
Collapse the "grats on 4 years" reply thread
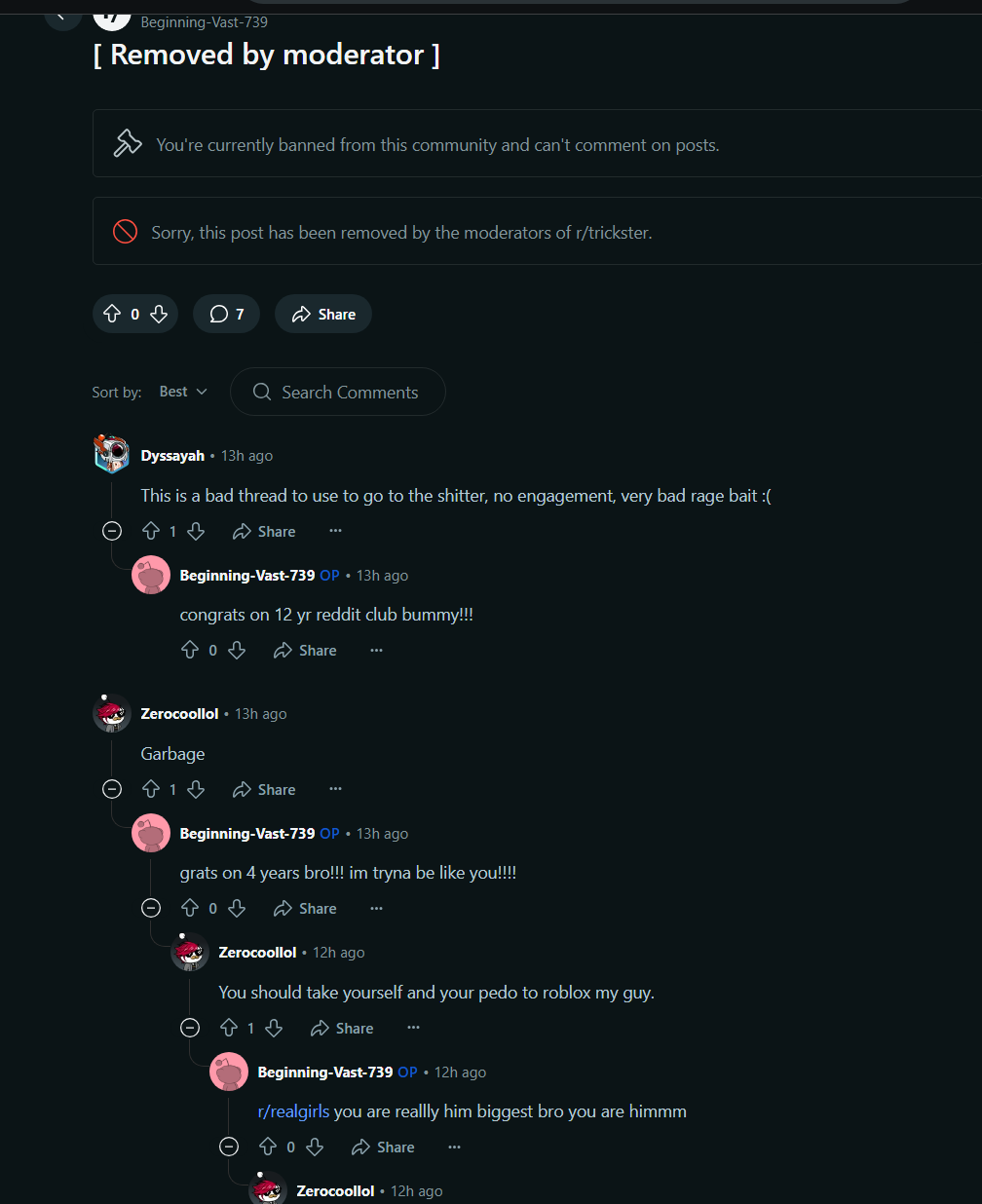pos(151,908)
